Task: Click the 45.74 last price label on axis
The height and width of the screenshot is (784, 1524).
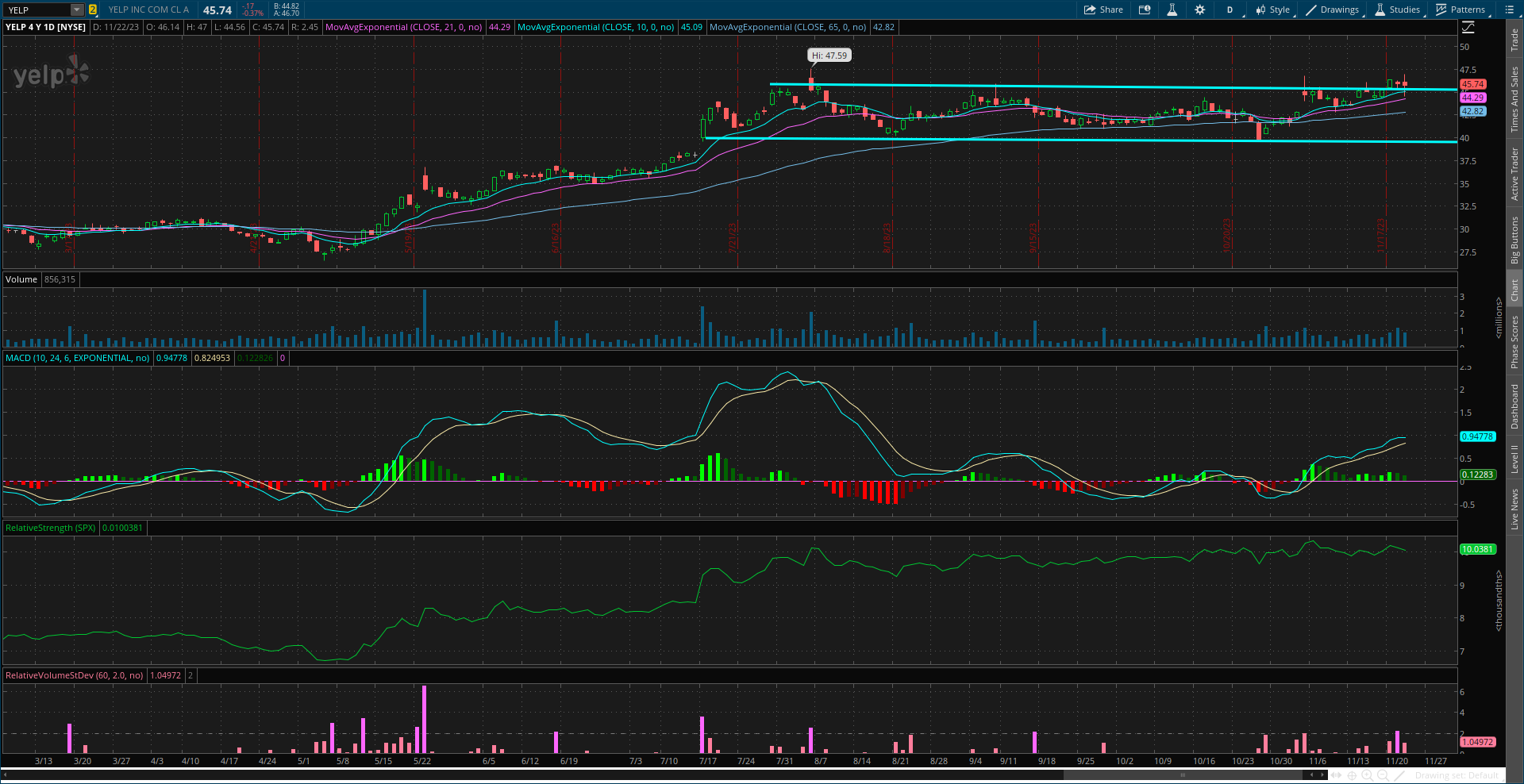Action: coord(1473,84)
